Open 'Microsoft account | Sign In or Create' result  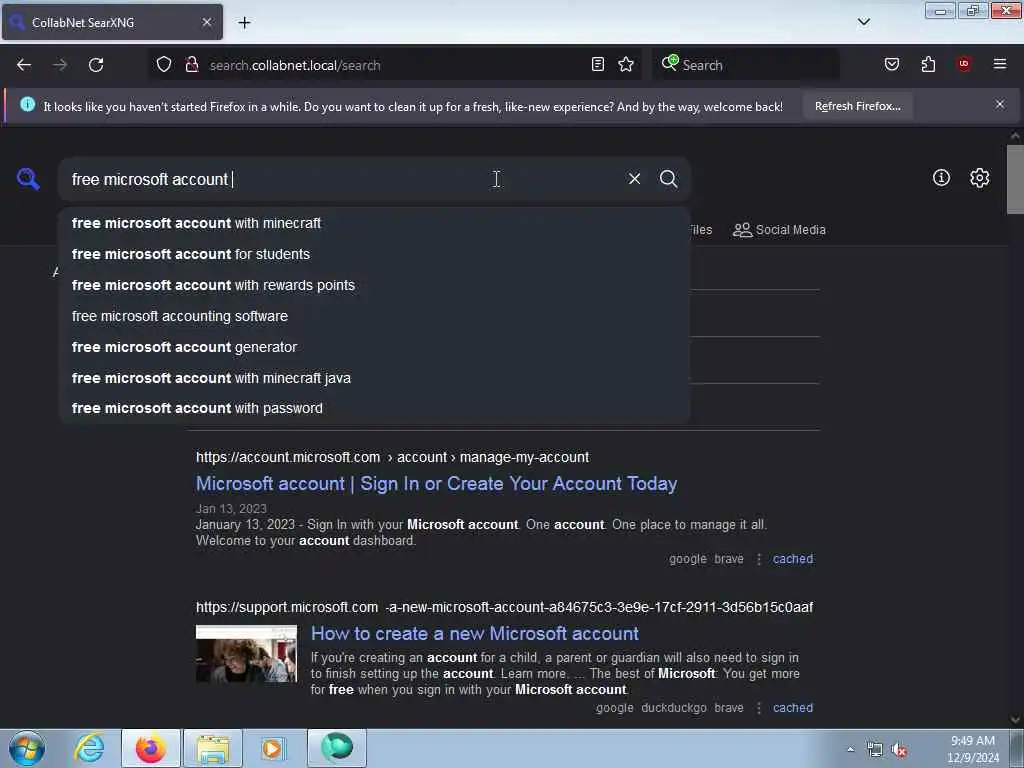436,484
